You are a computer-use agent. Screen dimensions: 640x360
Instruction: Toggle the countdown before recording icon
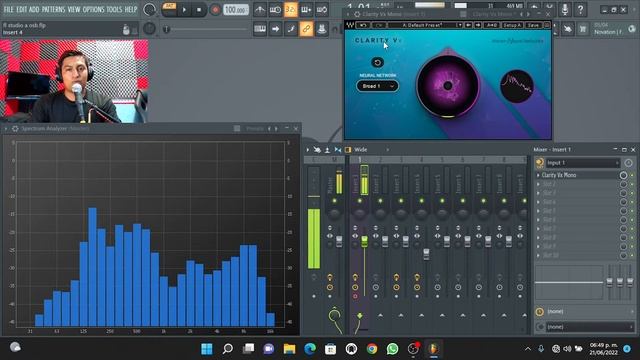point(291,9)
